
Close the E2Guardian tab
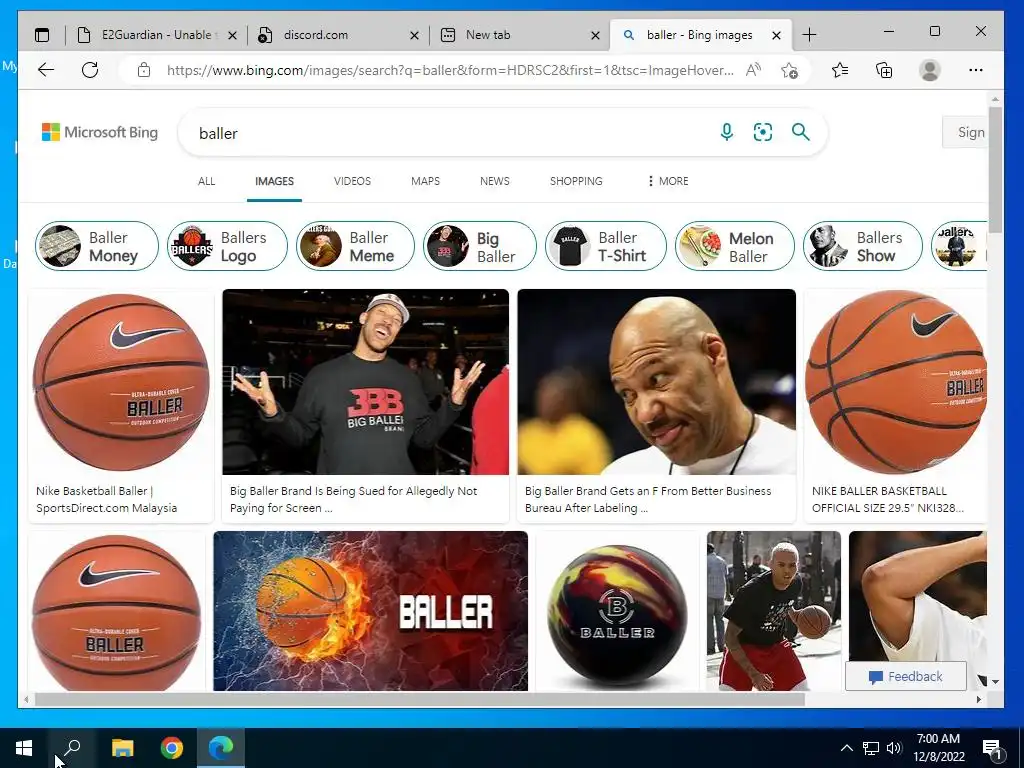click(x=232, y=35)
